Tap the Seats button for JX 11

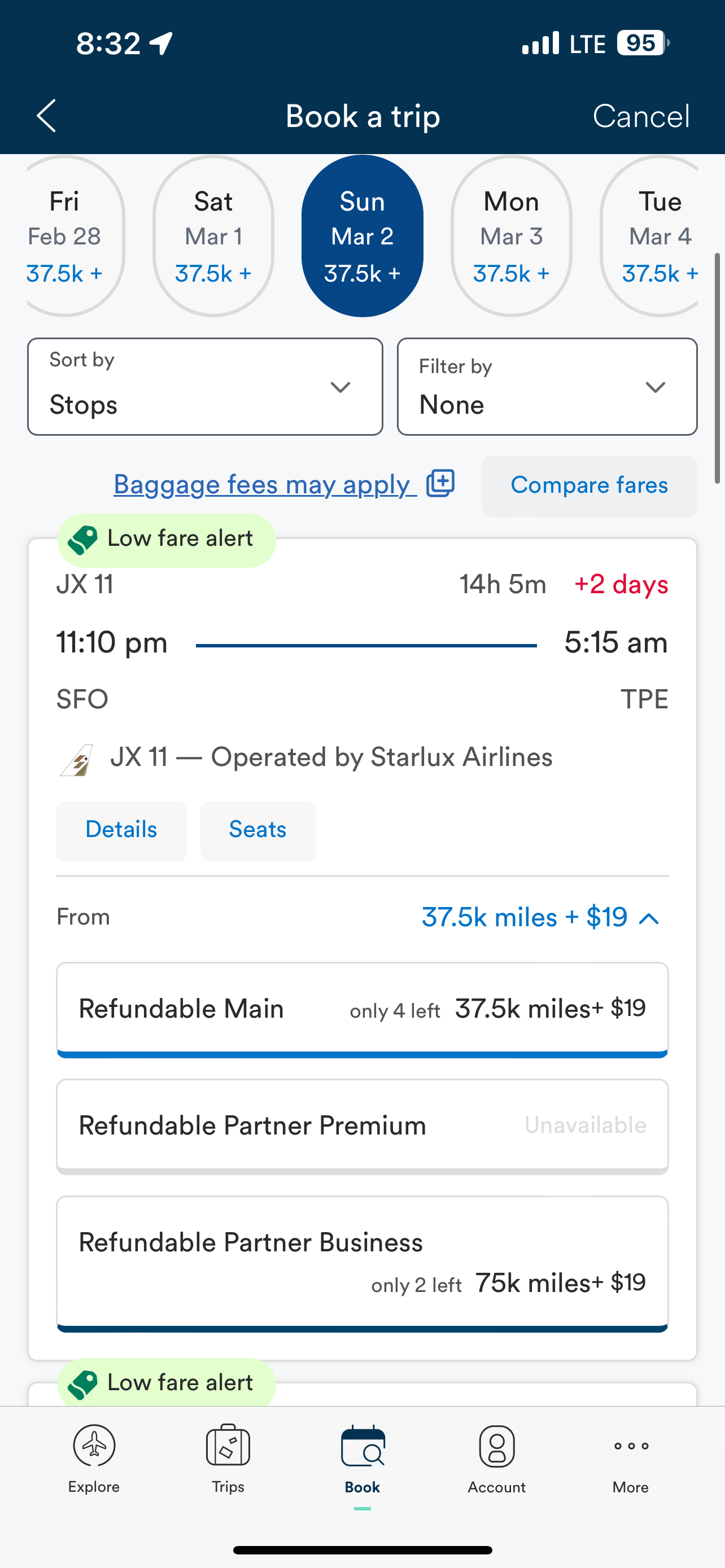257,830
